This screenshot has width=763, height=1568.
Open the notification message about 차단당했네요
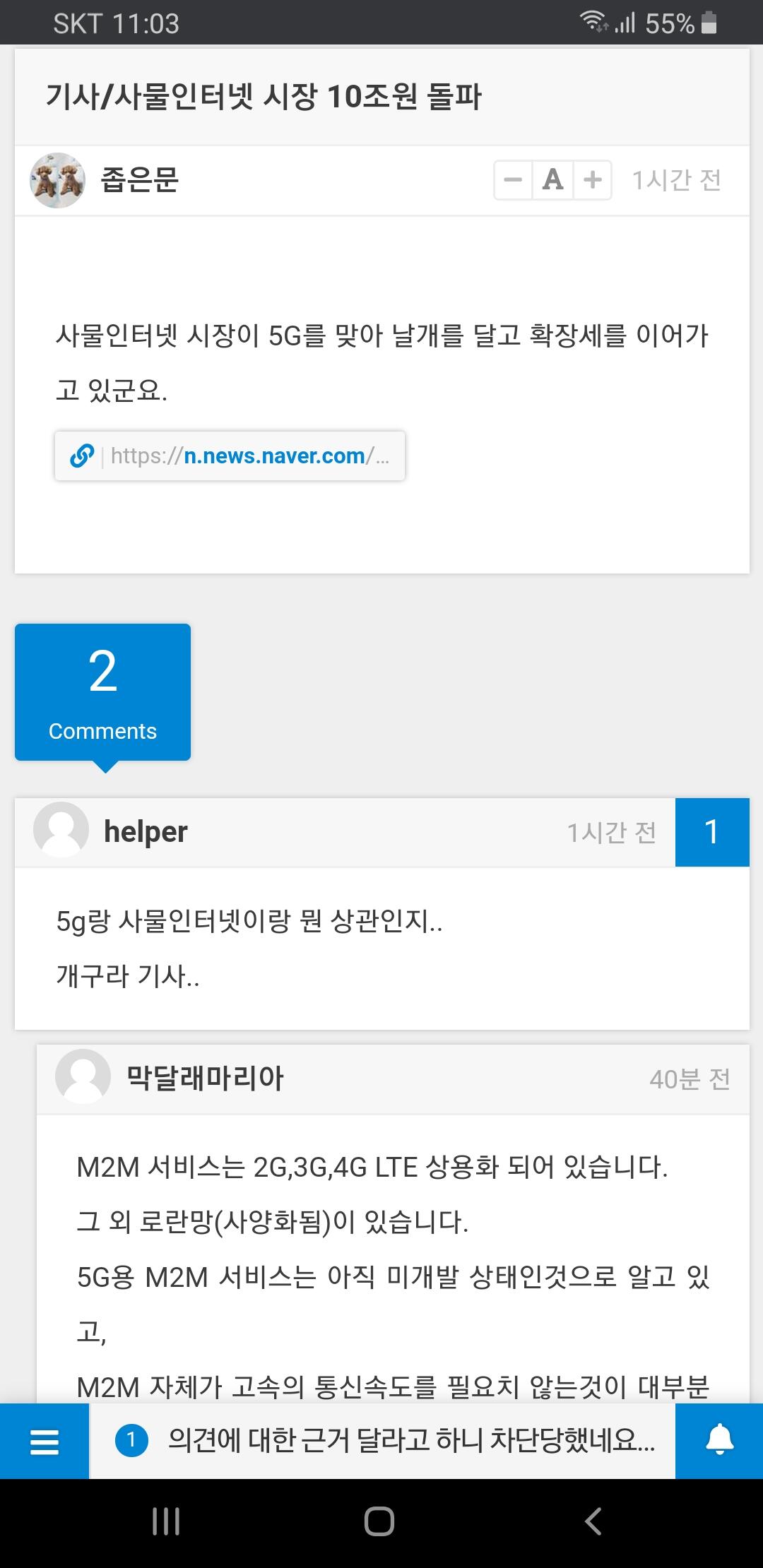[412, 1440]
